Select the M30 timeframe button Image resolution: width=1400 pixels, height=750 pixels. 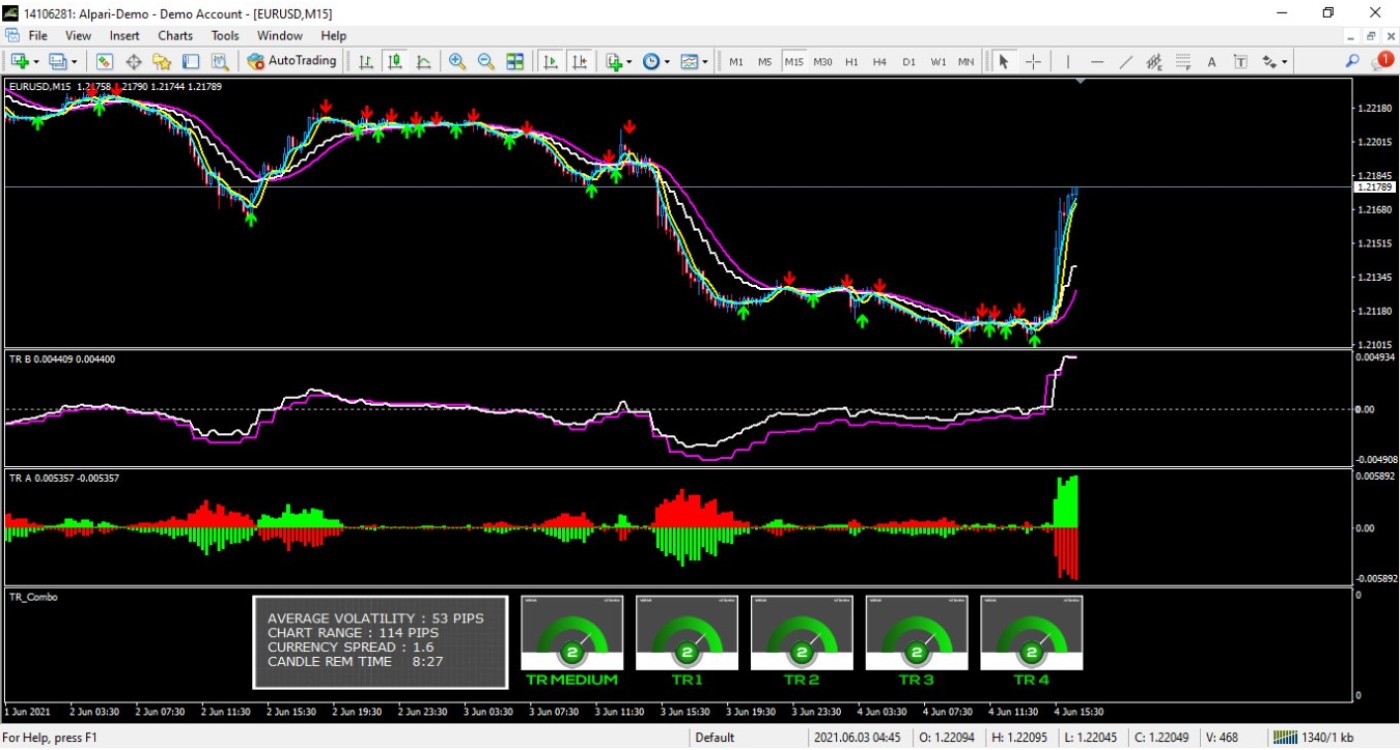click(x=822, y=62)
